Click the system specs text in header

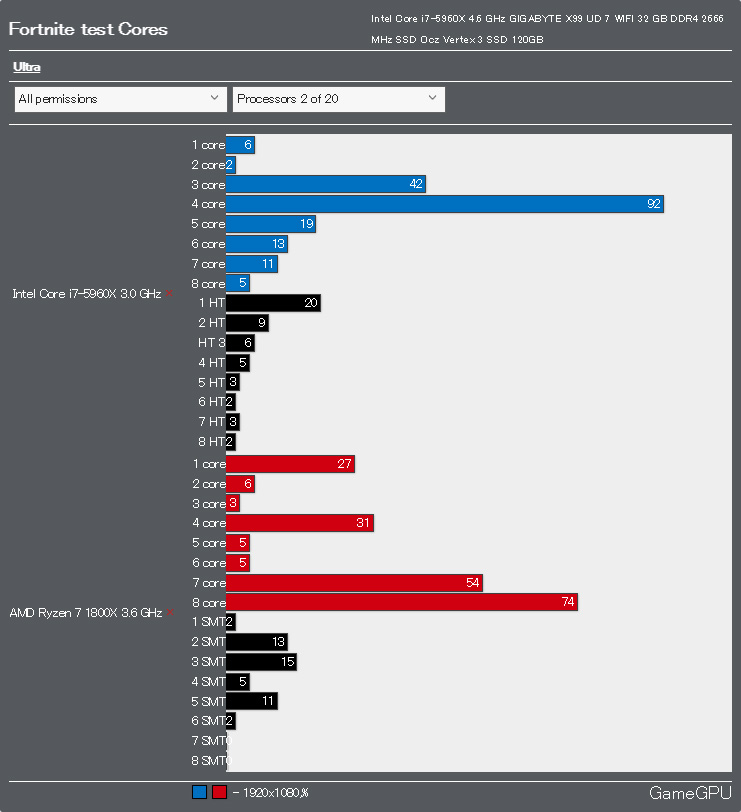click(x=547, y=29)
